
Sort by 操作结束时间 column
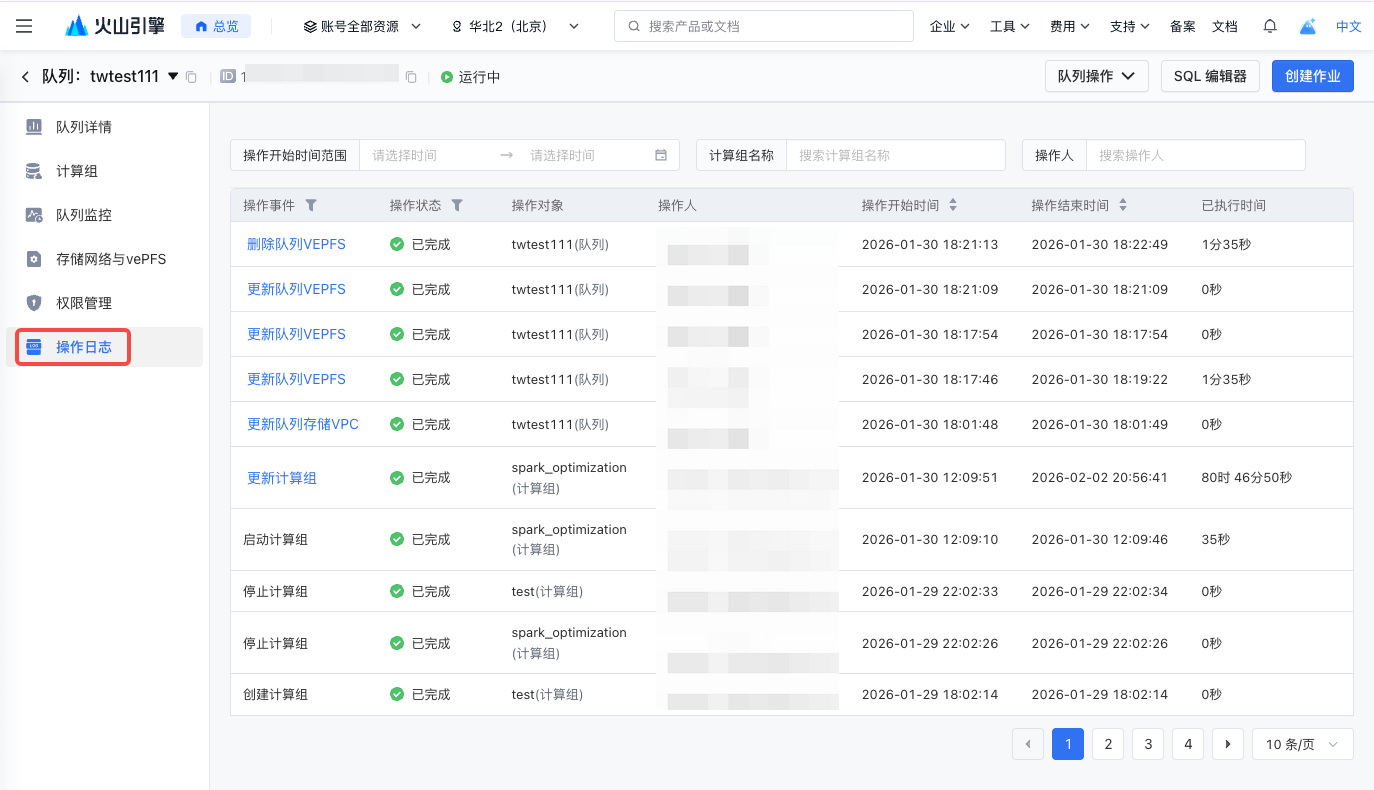(1123, 205)
